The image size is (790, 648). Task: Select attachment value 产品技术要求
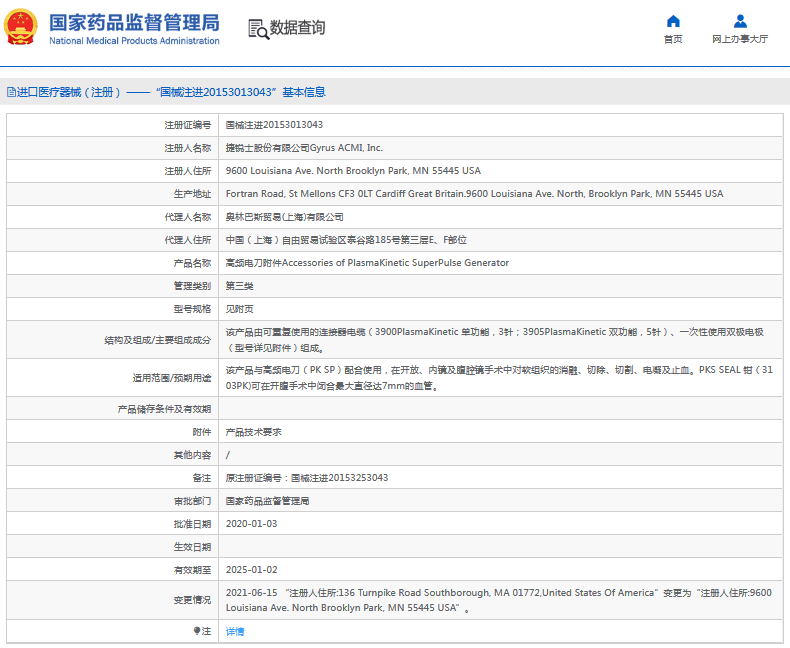coord(253,432)
